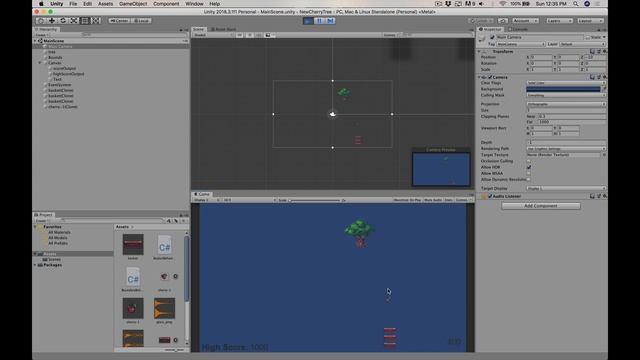Open the Component menu
This screenshot has height=360, width=640.
pos(166,4)
